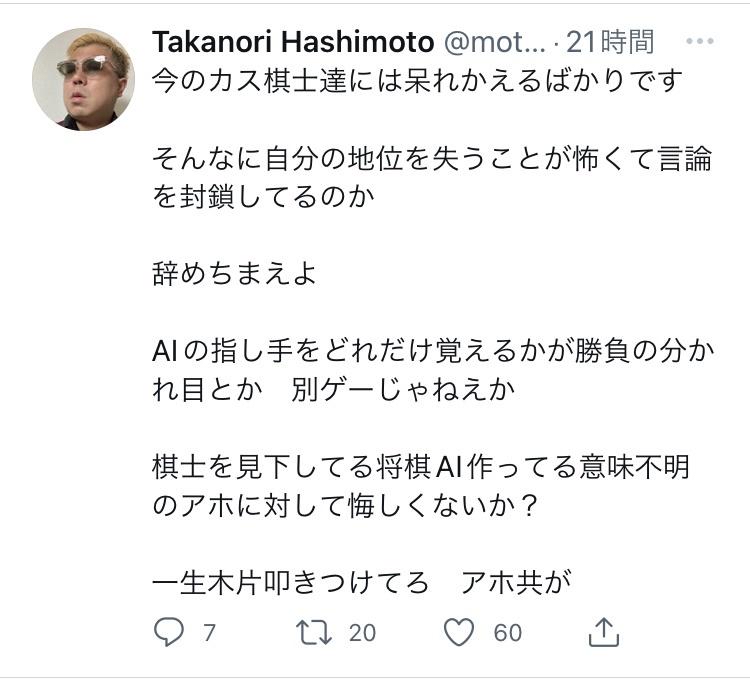This screenshot has width=750, height=684.
Task: Click the Takanori Hashimoto display name
Action: (293, 42)
